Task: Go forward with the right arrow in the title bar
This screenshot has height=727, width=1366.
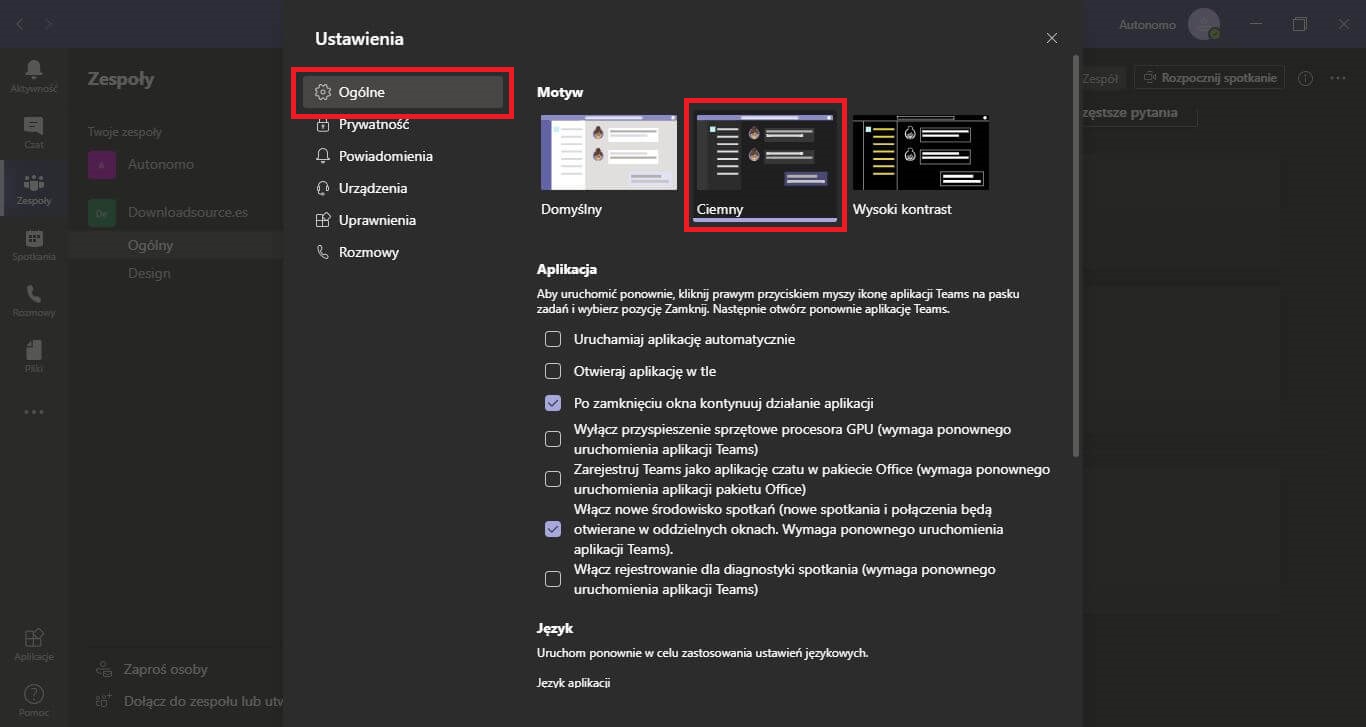Action: click(x=50, y=23)
